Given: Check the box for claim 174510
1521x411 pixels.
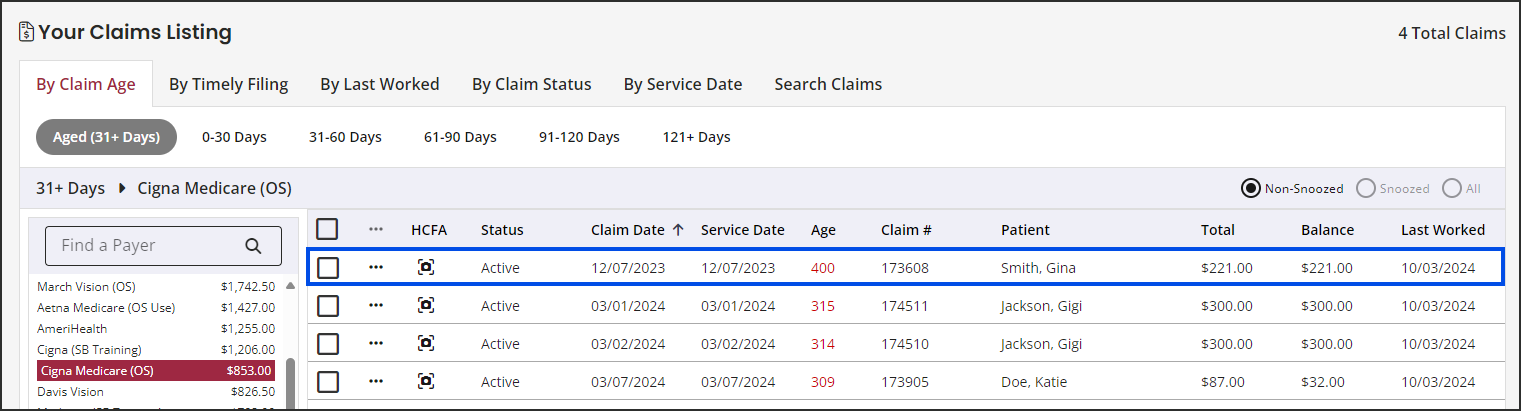Looking at the screenshot, I should pyautogui.click(x=328, y=344).
